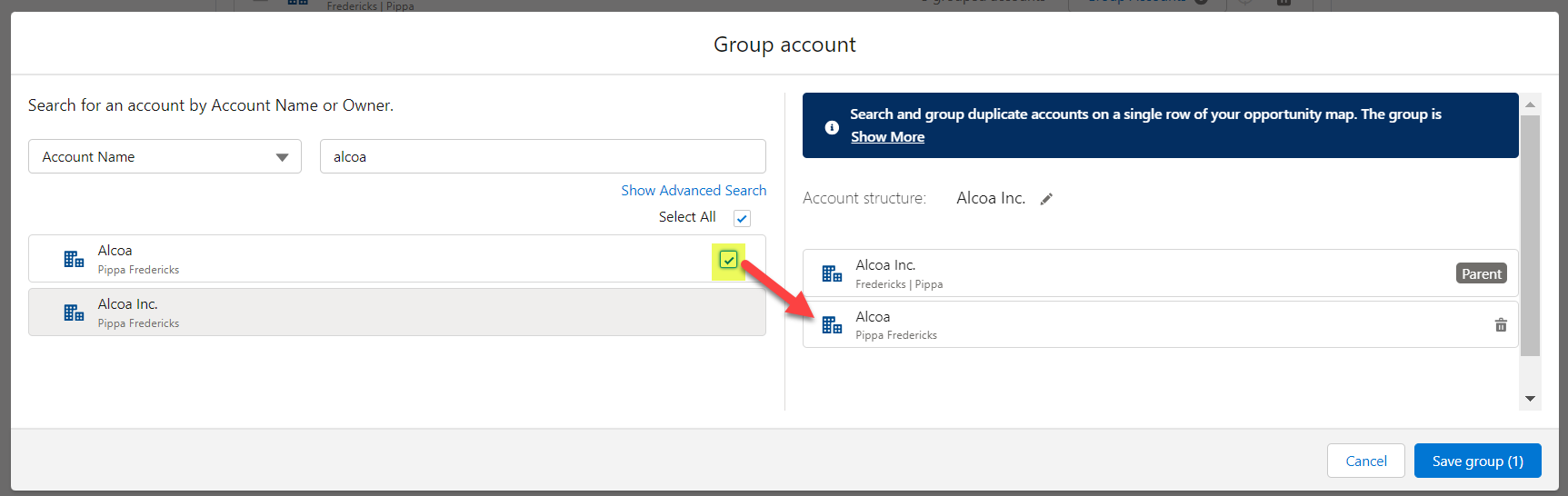The image size is (1568, 496).
Task: Expand banner text with Show More
Action: pyautogui.click(x=887, y=137)
